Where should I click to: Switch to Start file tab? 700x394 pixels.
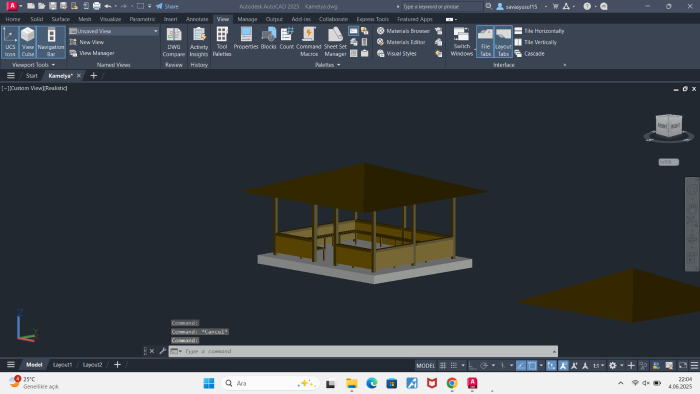pyautogui.click(x=31, y=75)
